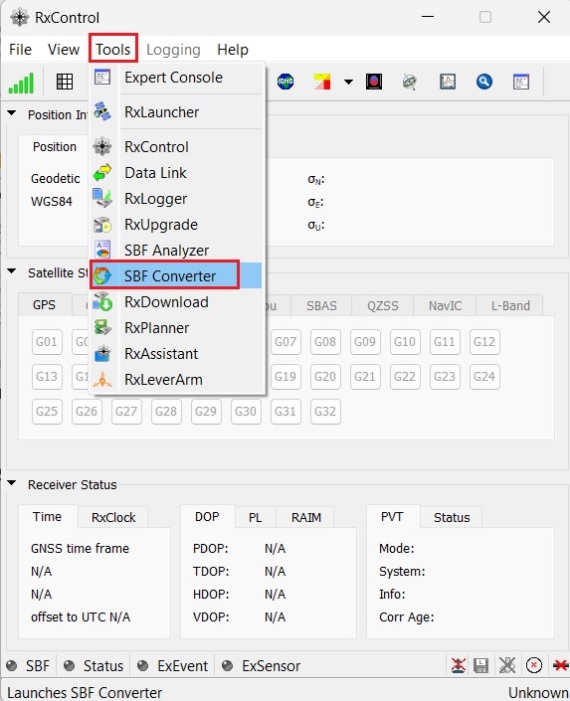The height and width of the screenshot is (701, 570).
Task: Switch to the Status tab beside PVT
Action: [452, 517]
